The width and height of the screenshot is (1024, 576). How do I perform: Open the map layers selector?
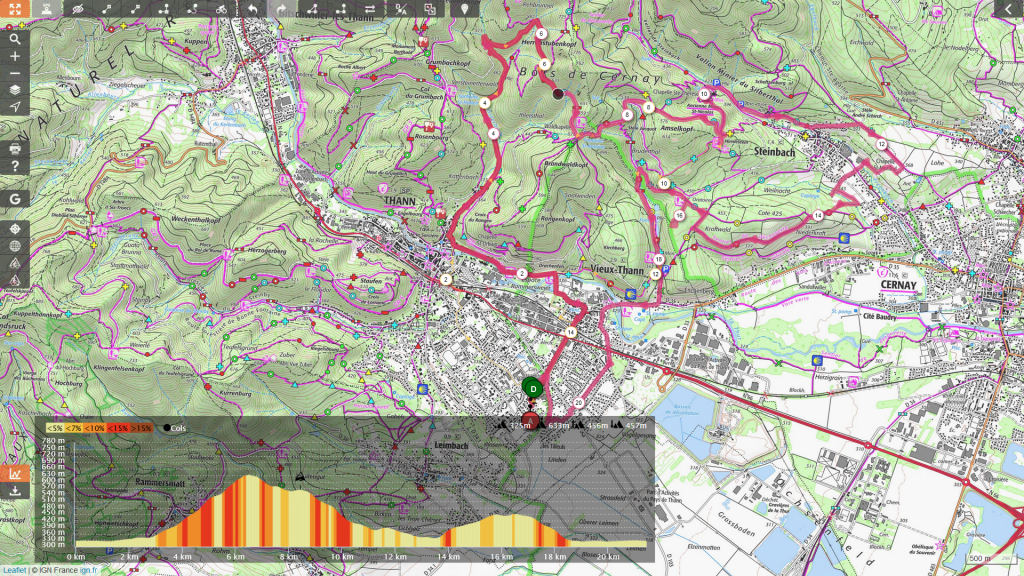tap(15, 90)
